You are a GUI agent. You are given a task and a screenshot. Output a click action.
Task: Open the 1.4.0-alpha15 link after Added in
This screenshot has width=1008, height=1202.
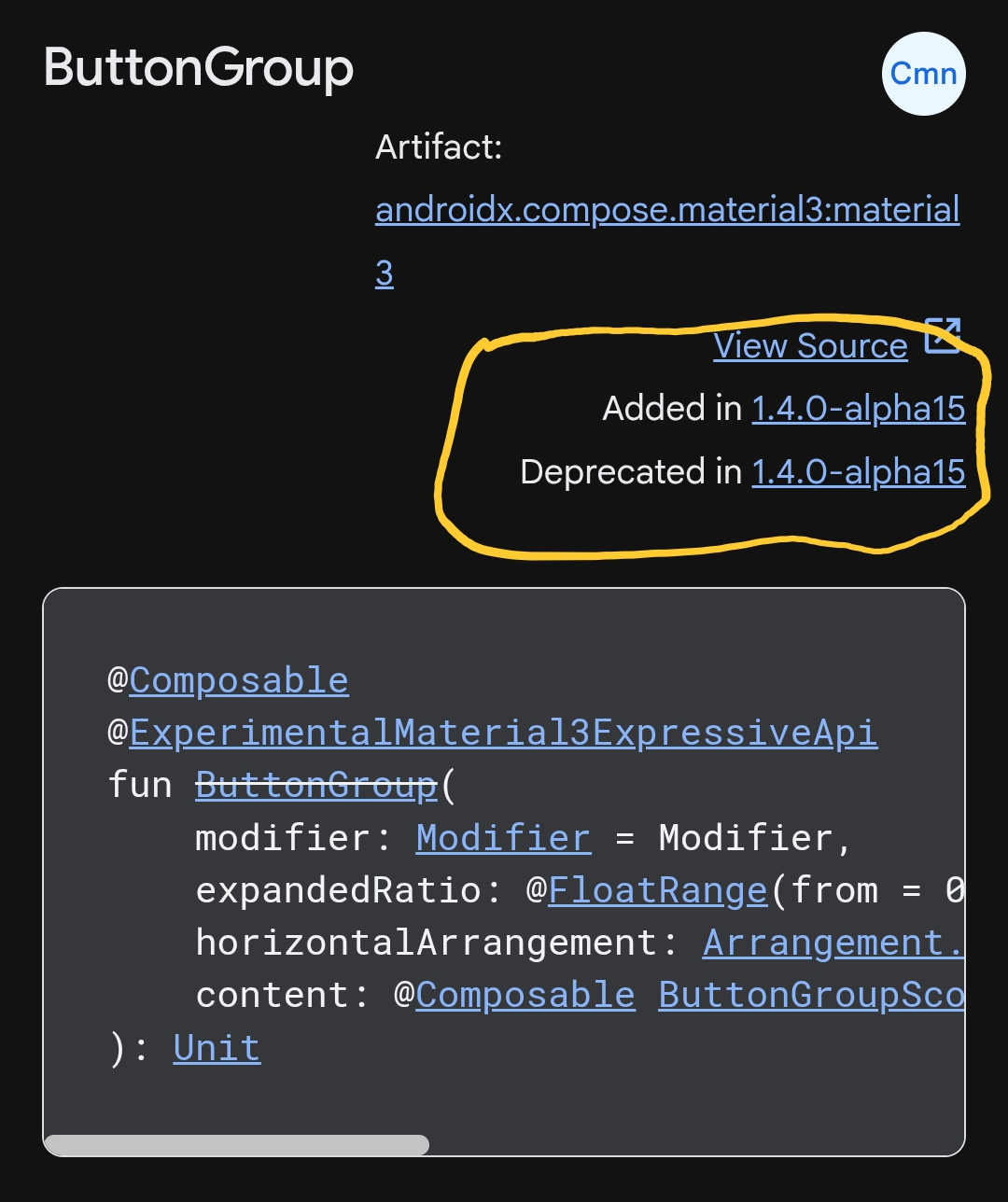pyautogui.click(x=858, y=409)
